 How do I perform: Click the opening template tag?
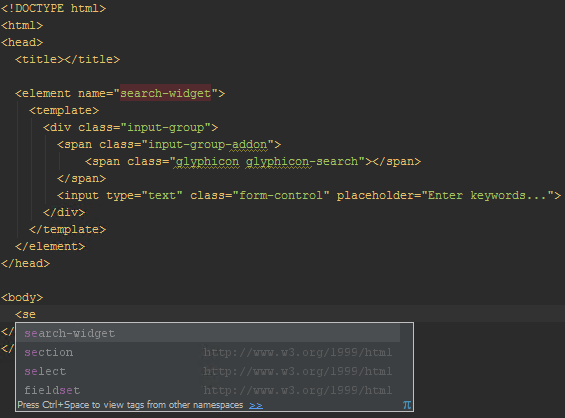click(64, 110)
